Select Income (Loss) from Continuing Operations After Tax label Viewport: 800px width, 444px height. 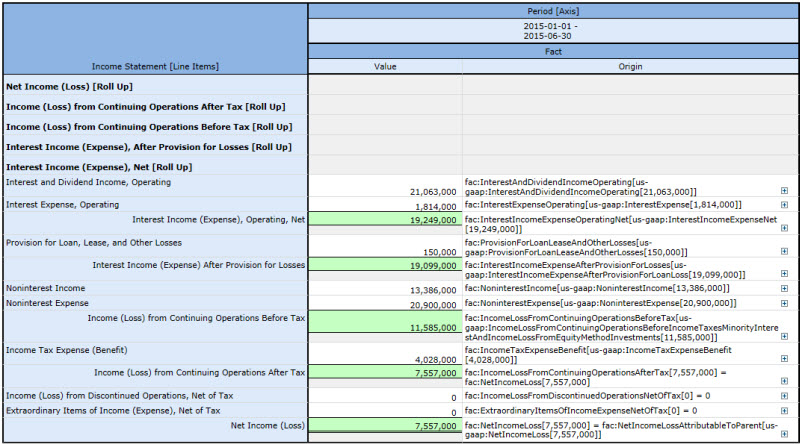pos(199,373)
